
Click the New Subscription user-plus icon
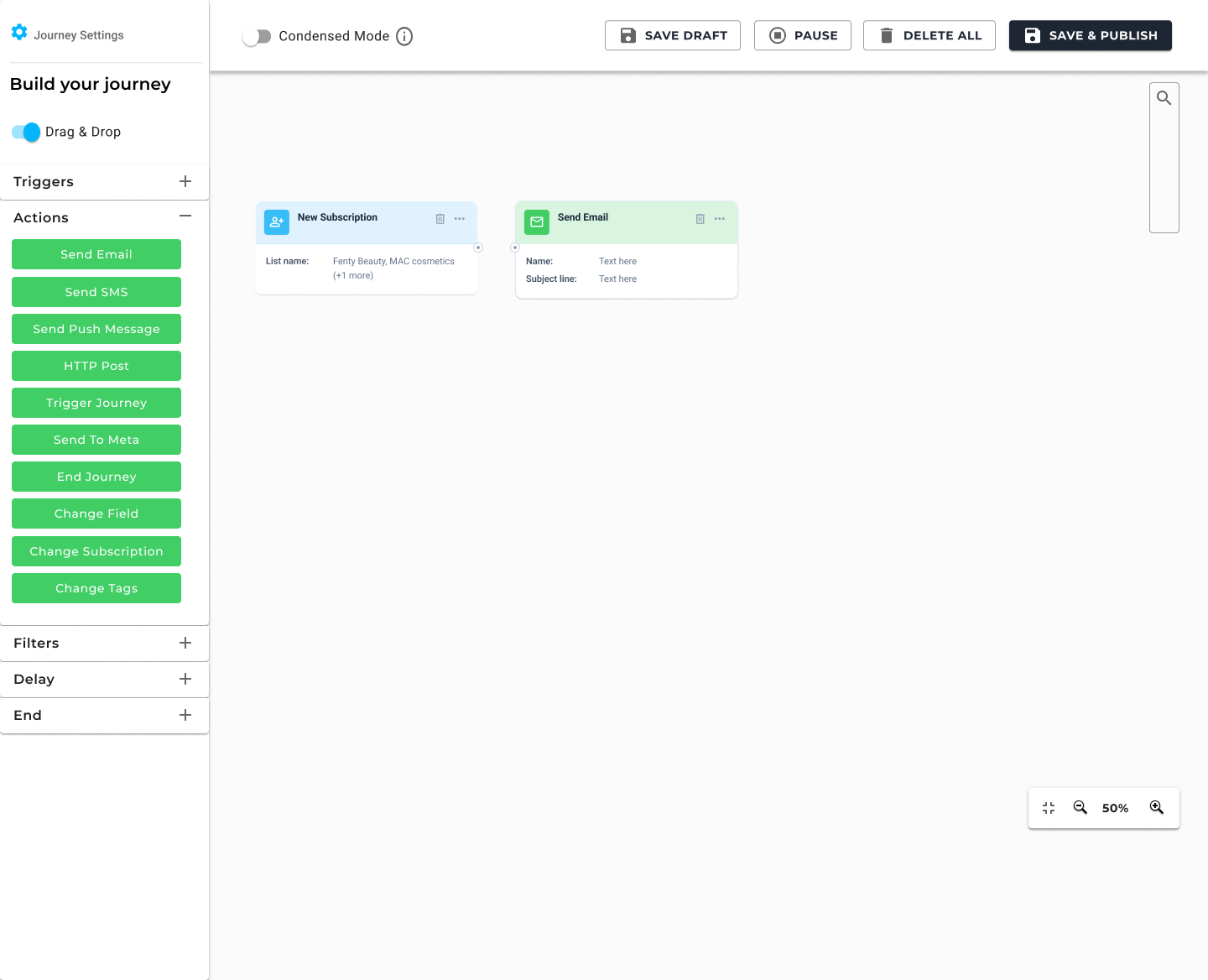click(x=277, y=222)
